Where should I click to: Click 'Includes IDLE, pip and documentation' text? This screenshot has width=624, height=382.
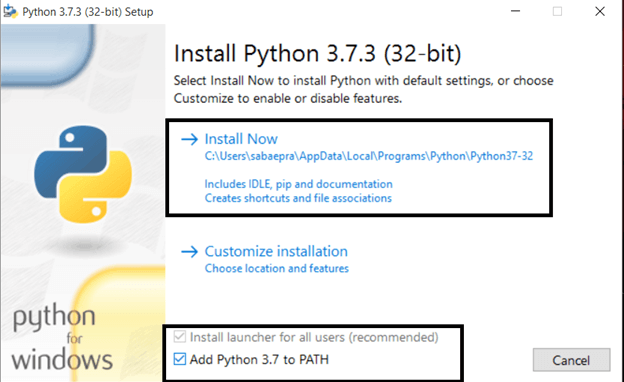298,184
